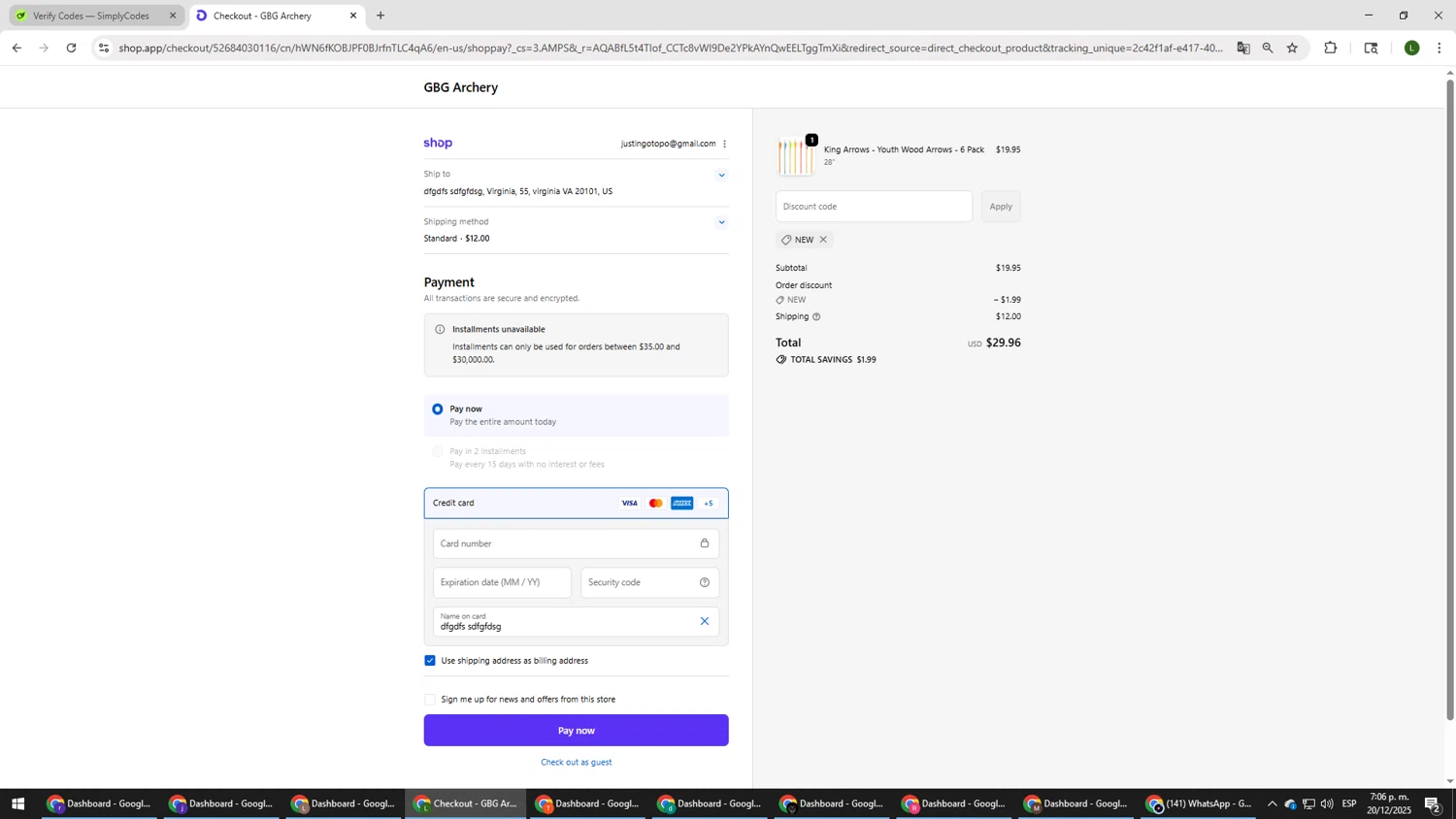Image resolution: width=1456 pixels, height=819 pixels.
Task: Open the Extensions puzzle icon
Action: 1331,48
